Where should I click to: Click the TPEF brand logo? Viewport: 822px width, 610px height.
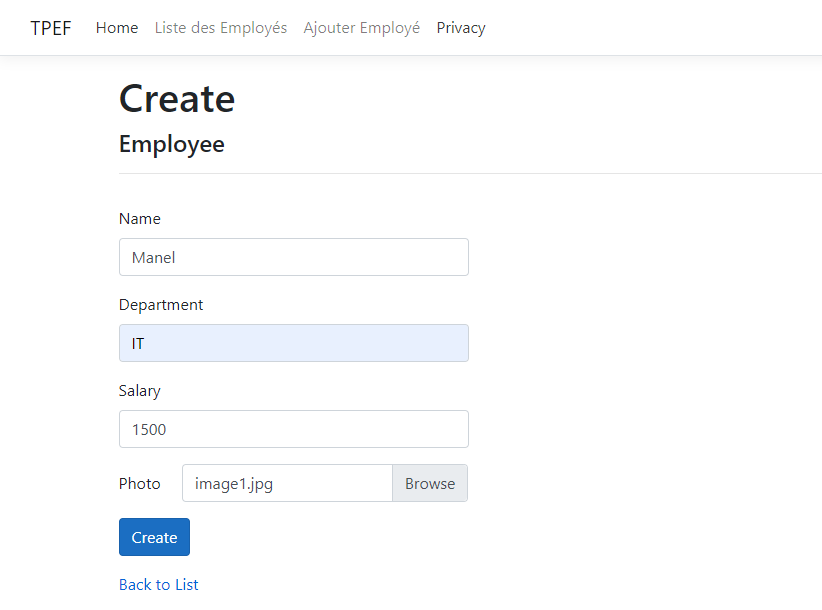tap(50, 27)
